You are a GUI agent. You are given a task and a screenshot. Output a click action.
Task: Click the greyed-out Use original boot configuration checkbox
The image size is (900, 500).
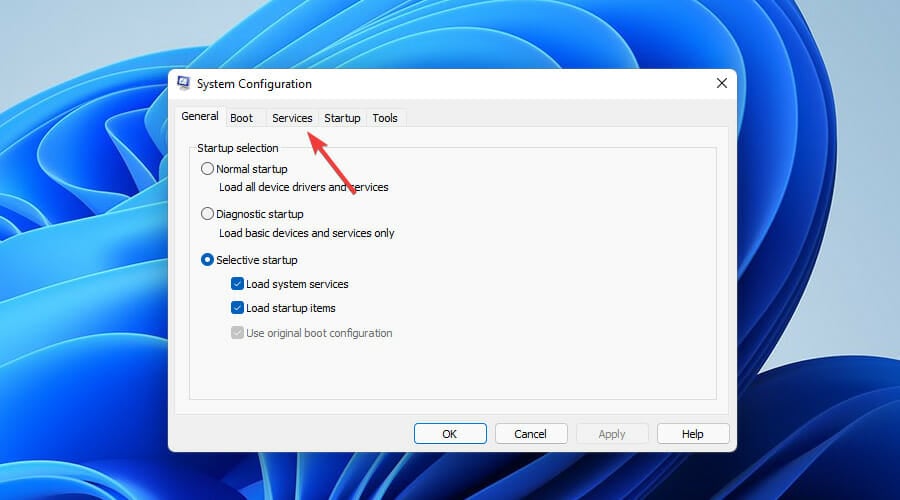pyautogui.click(x=237, y=333)
